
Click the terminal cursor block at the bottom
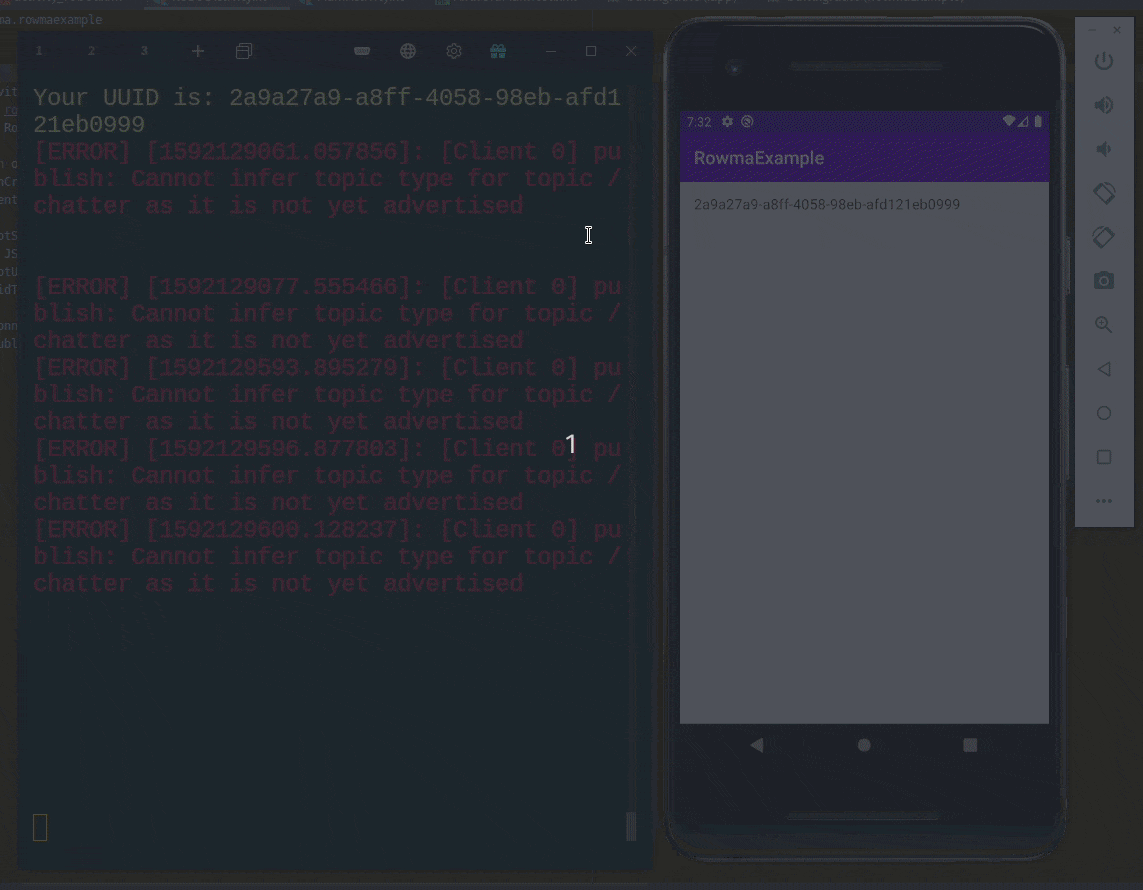click(41, 827)
